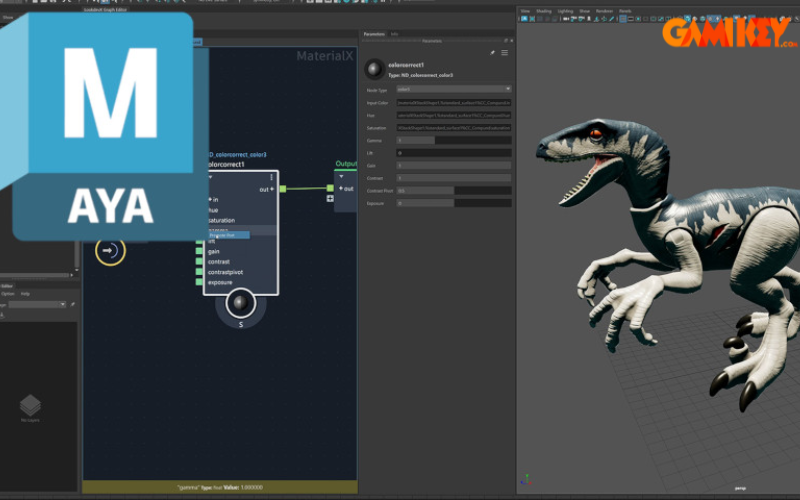
Task: Open the colorcorrect1 node three-dot menu
Action: pos(271,177)
